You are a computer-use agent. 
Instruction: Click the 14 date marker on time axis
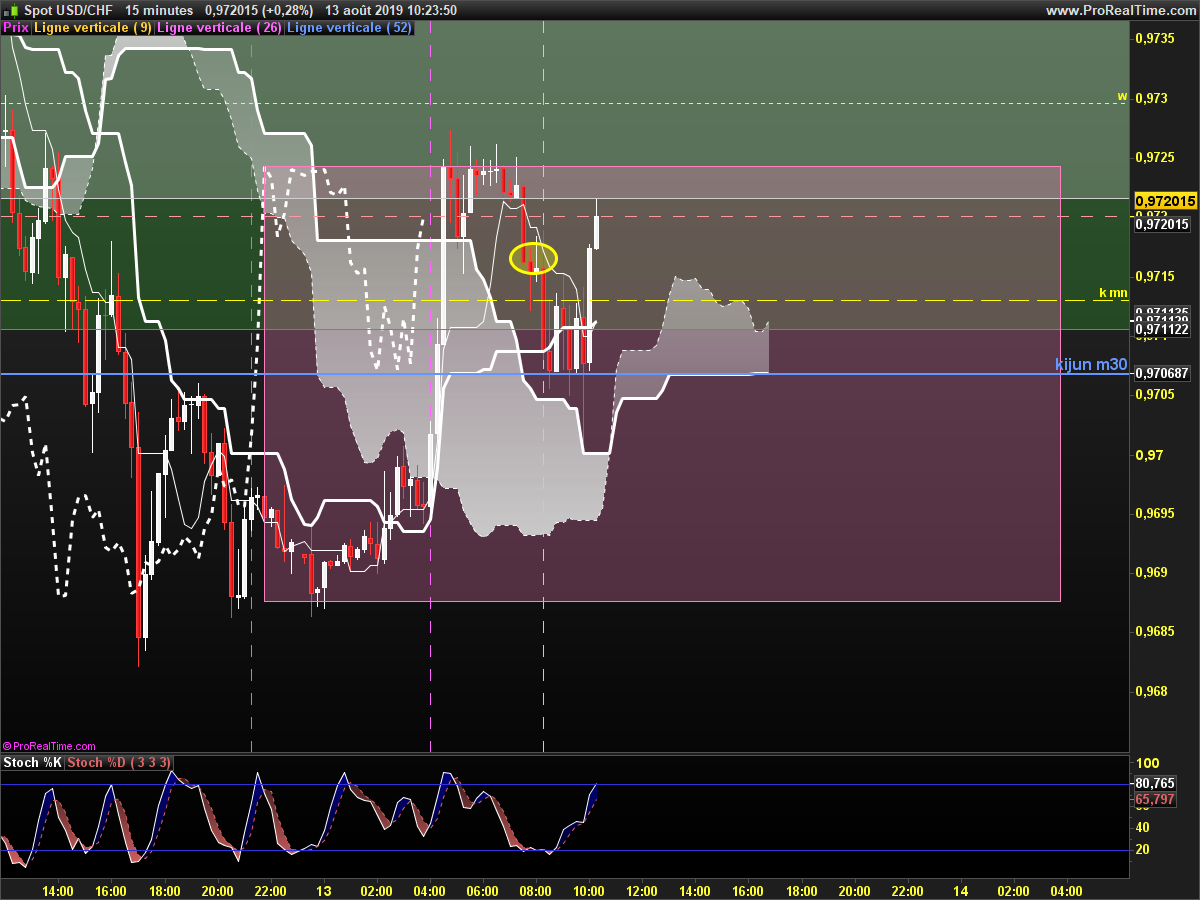pyautogui.click(x=961, y=891)
